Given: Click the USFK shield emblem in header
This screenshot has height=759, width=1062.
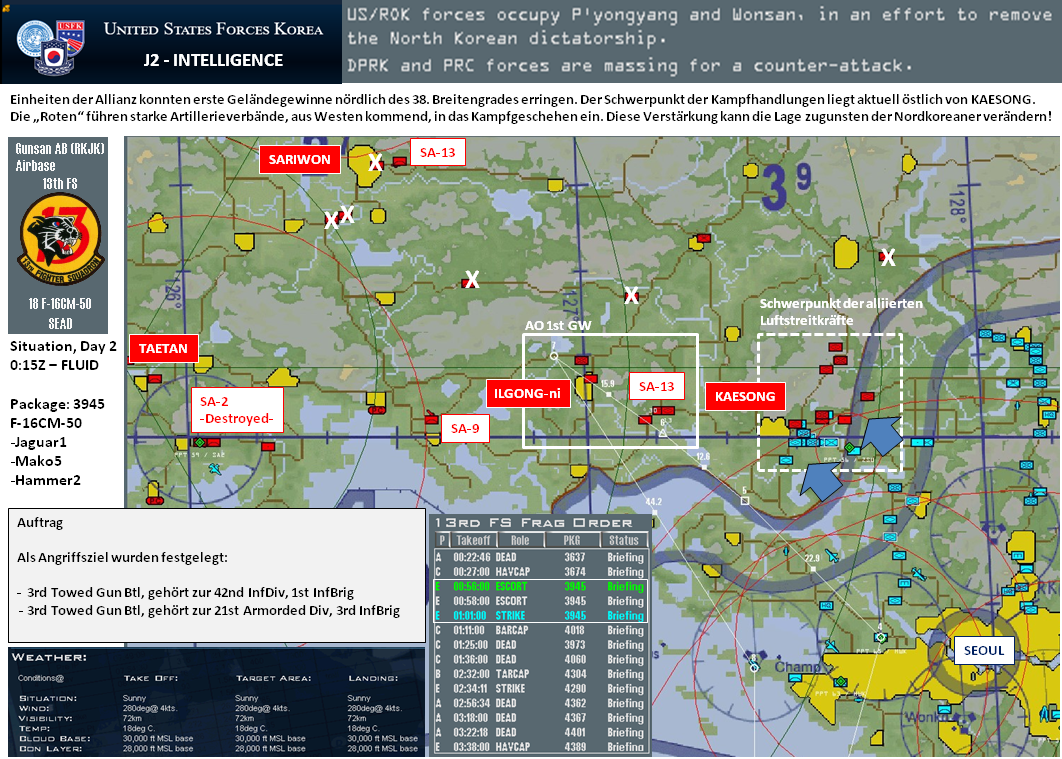Looking at the screenshot, I should [x=70, y=37].
